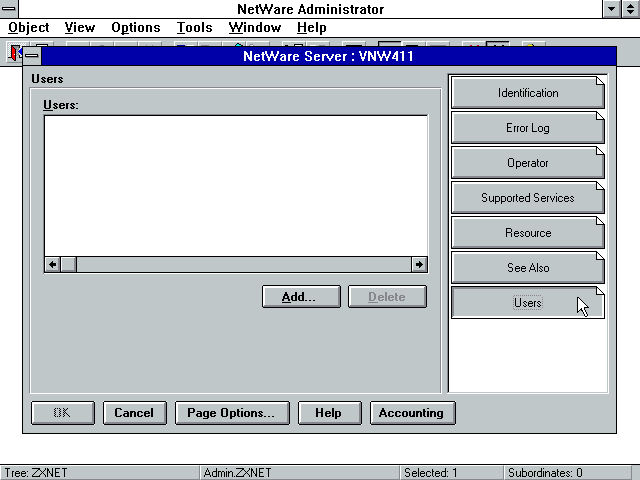Click the Users list left scroll arrow
Screen dimensions: 640x480
tap(52, 264)
